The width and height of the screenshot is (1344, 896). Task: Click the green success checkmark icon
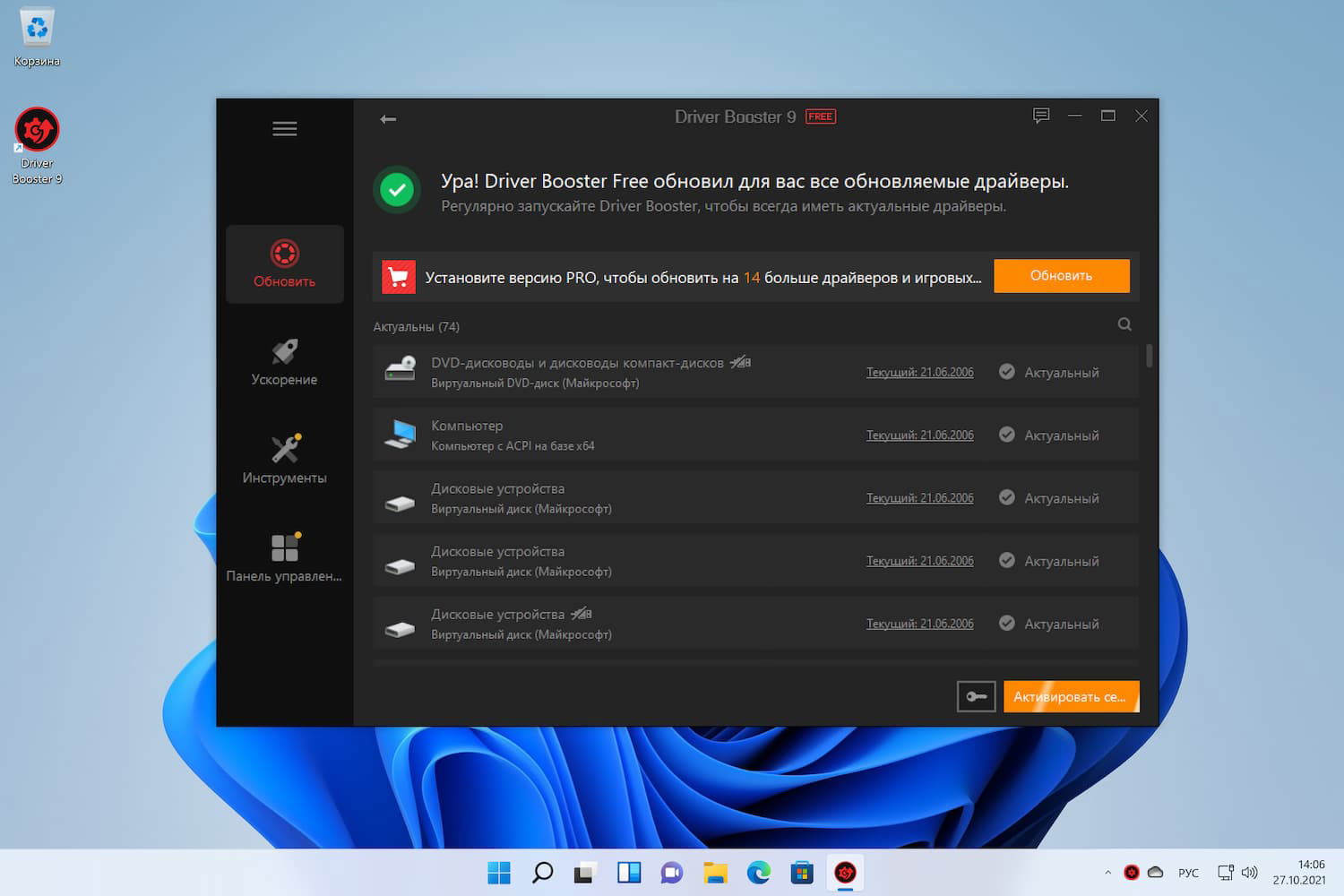[x=397, y=190]
